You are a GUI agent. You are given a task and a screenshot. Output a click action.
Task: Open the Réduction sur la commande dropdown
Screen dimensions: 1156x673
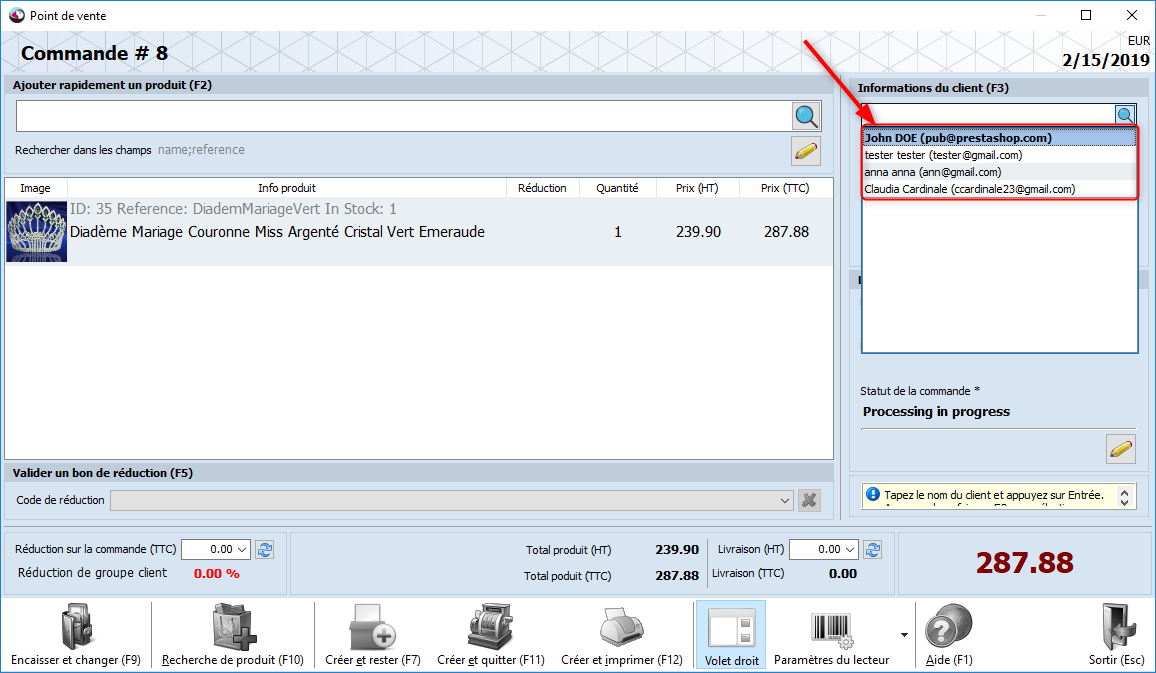[241, 549]
